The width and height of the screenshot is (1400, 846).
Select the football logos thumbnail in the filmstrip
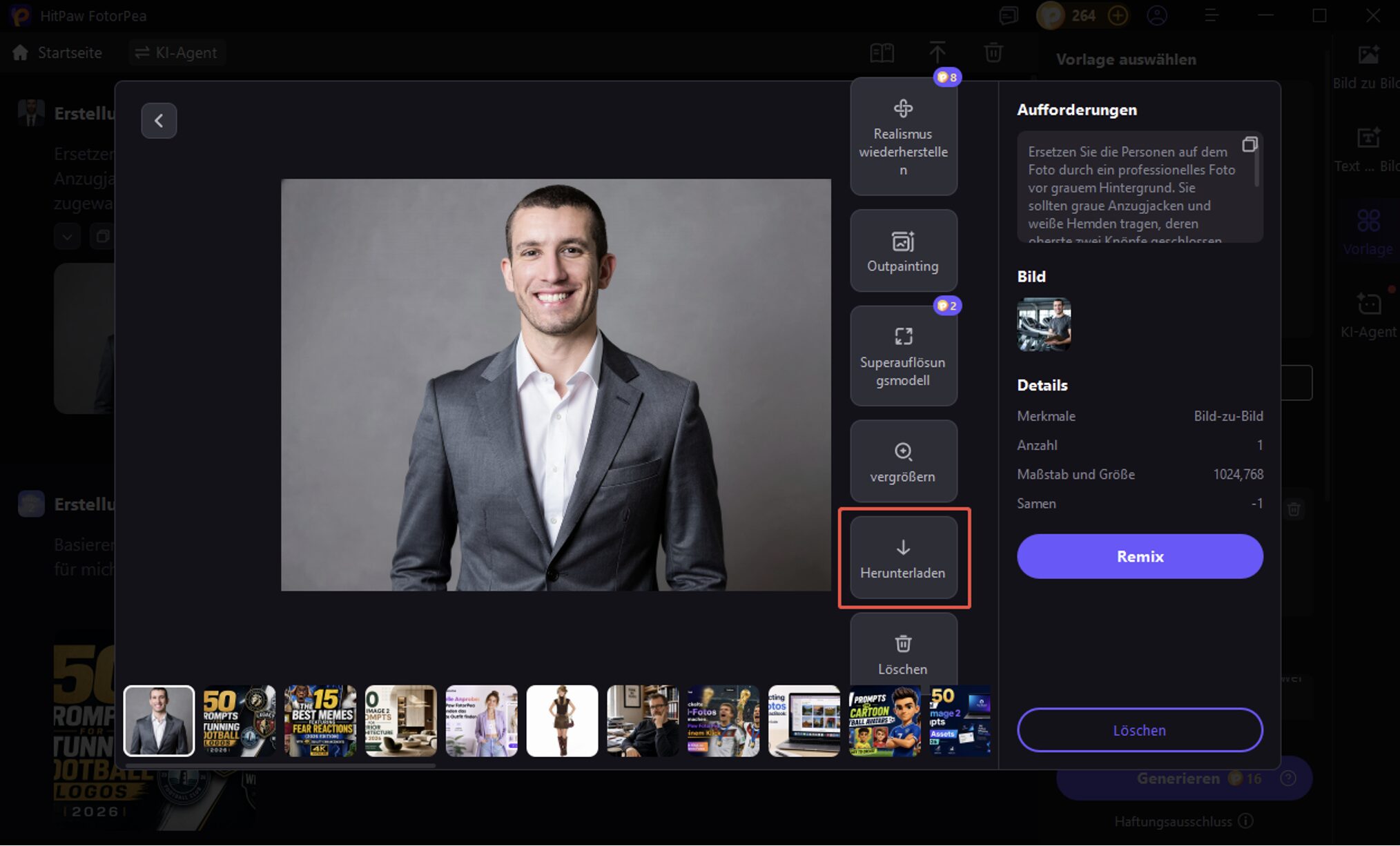pos(240,721)
